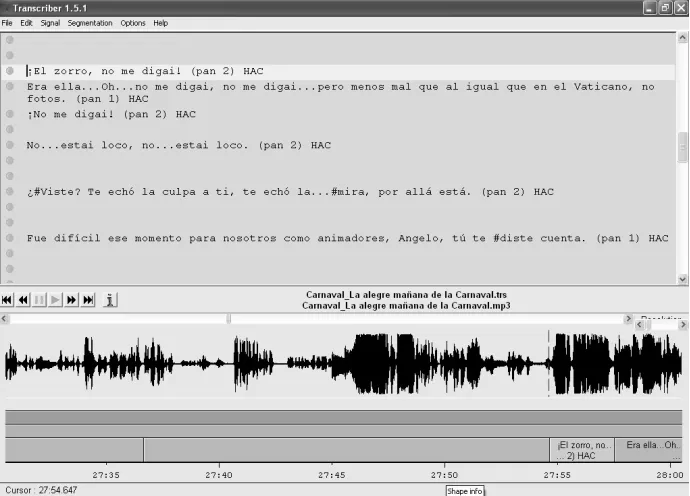Screen dimensions: 690x496
Task: Click the "Fue difícil ese momento" transcription line
Action: coord(348,238)
